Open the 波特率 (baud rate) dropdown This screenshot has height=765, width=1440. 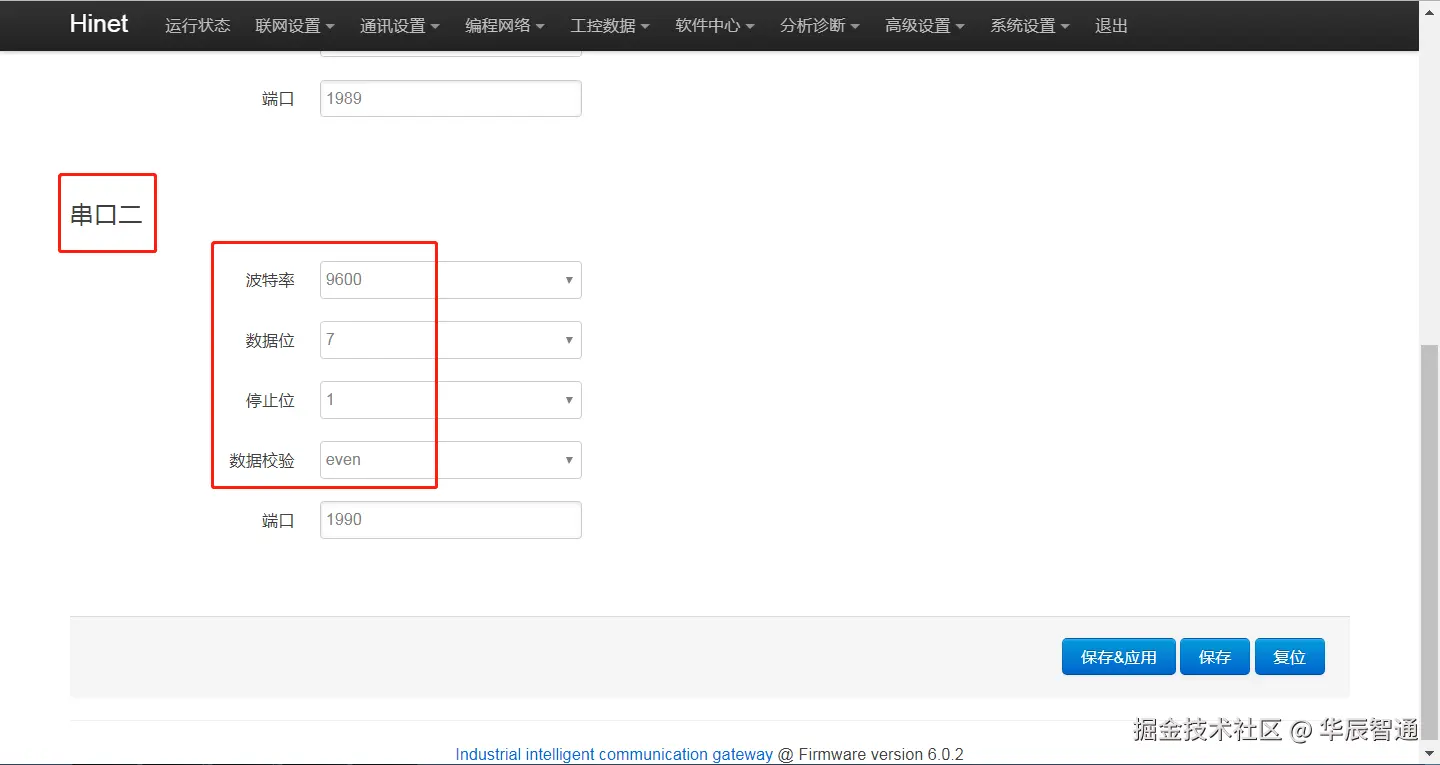[449, 279]
